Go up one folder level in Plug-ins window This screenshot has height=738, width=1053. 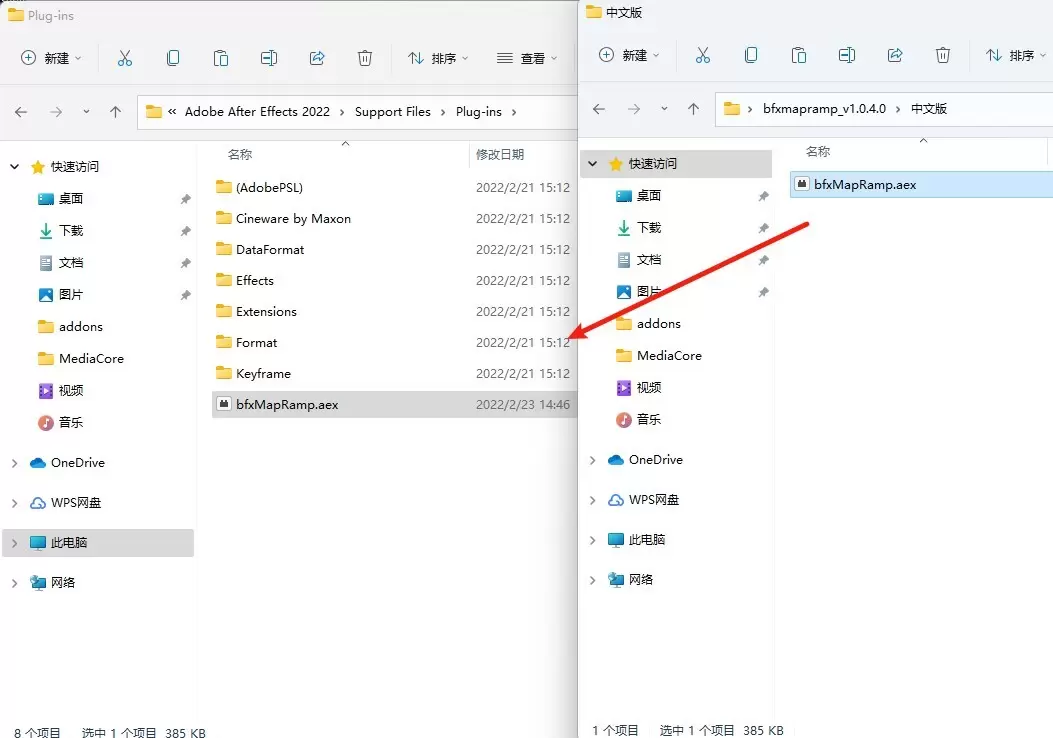click(x=116, y=112)
